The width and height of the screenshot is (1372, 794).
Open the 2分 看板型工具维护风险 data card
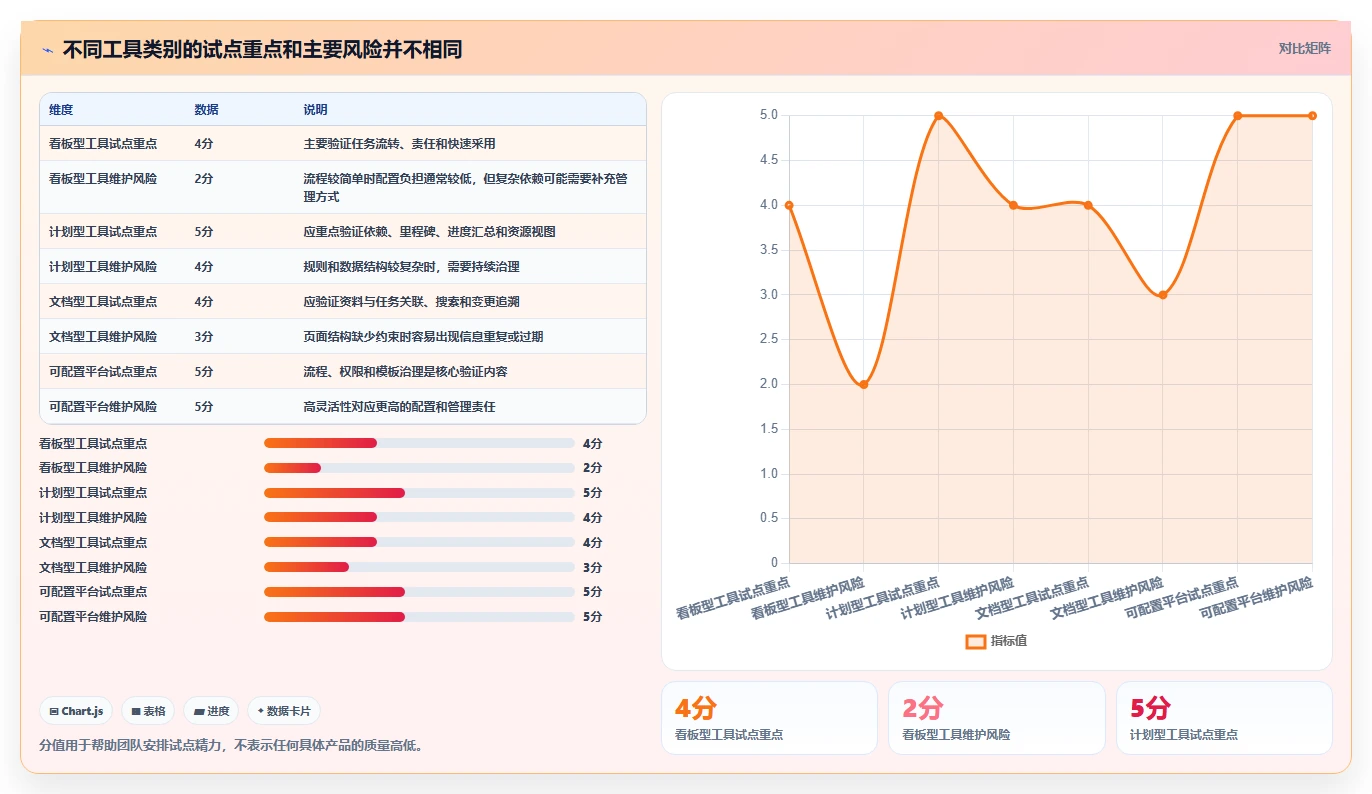996,718
